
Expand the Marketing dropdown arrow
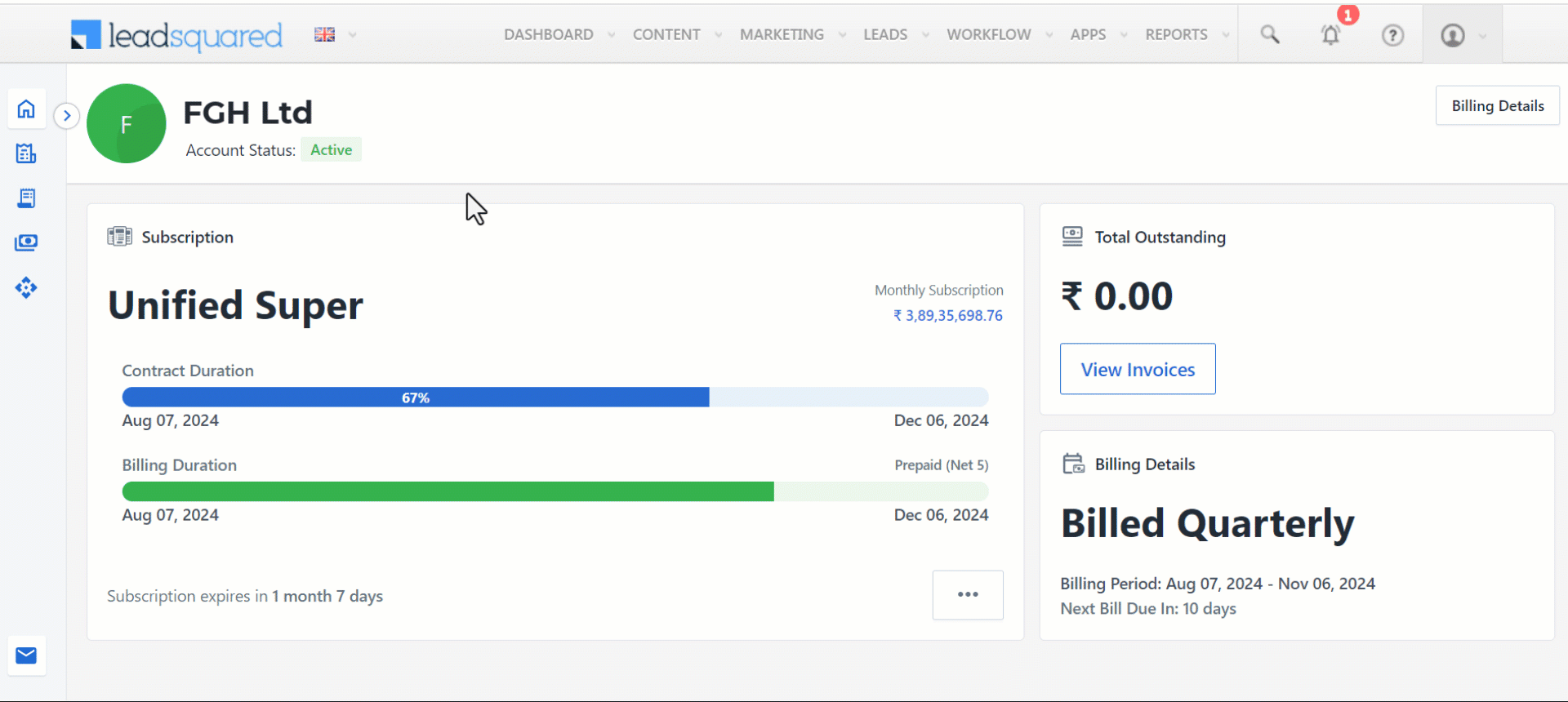click(x=843, y=34)
